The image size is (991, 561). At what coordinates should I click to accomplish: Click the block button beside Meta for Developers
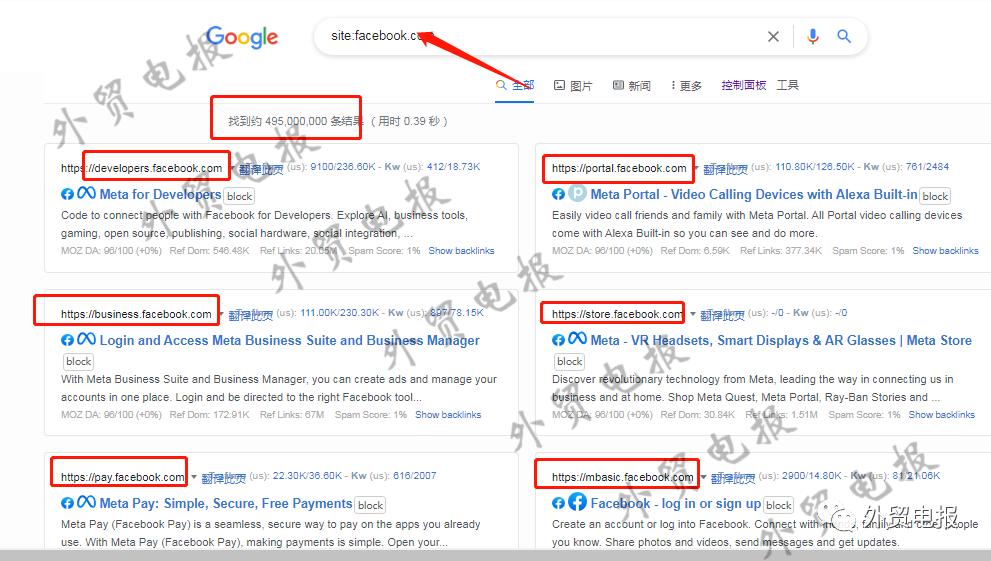click(x=240, y=196)
